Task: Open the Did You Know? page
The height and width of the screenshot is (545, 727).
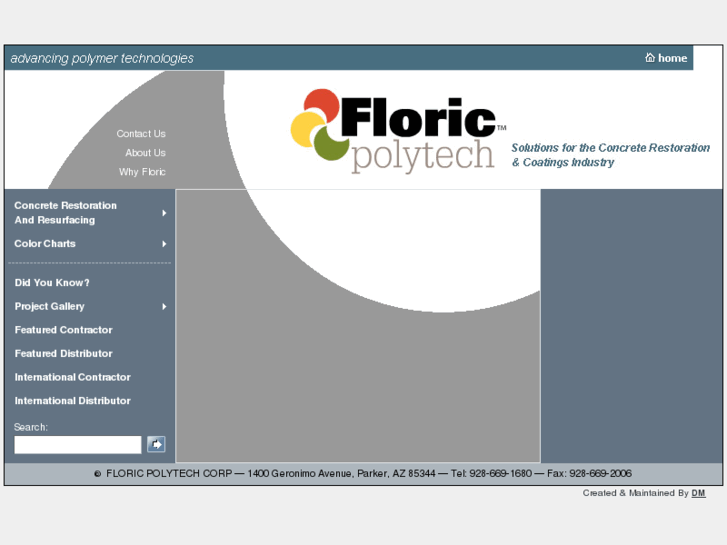Action: point(52,282)
